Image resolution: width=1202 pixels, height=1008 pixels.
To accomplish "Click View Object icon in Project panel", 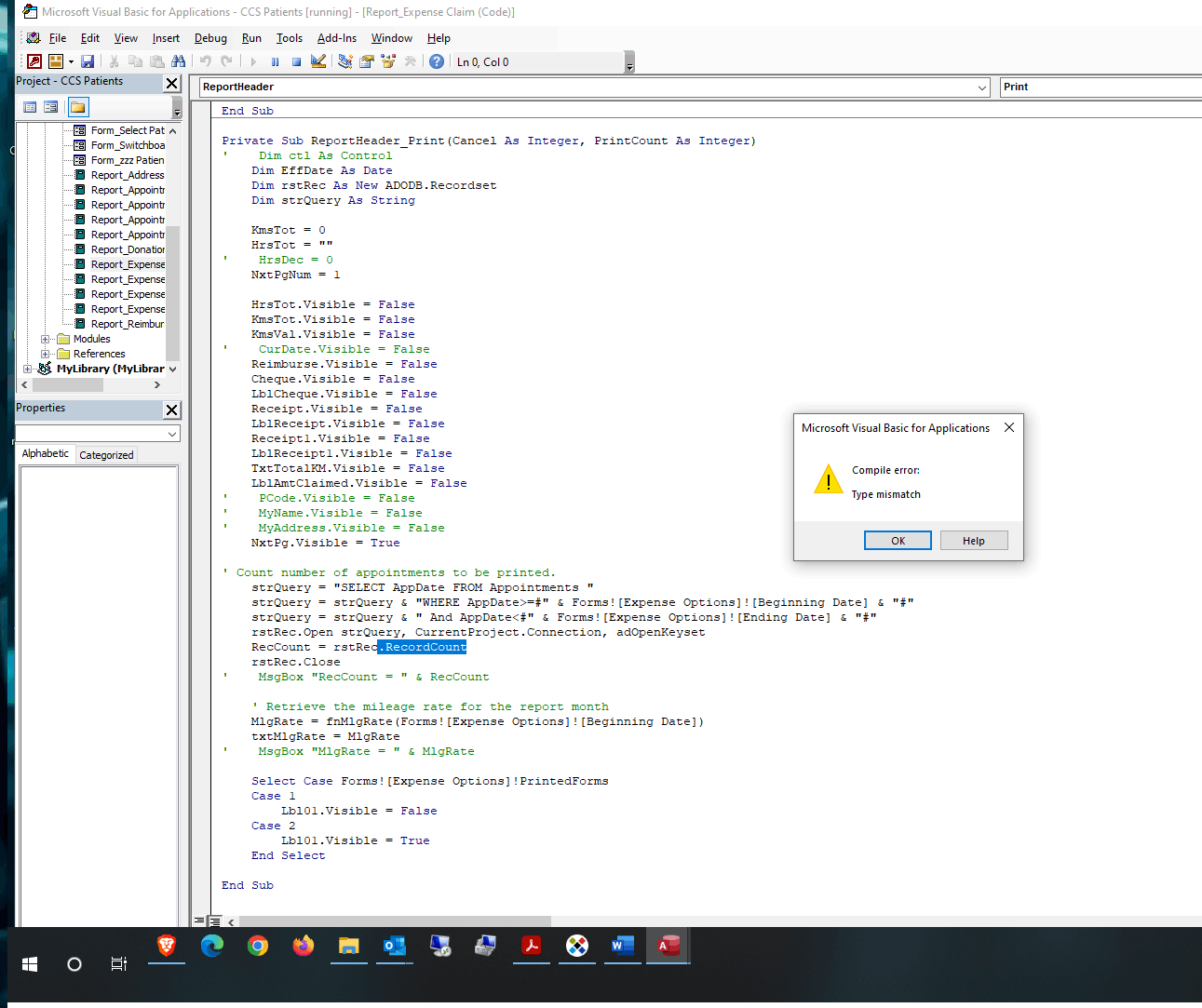I will 51,107.
